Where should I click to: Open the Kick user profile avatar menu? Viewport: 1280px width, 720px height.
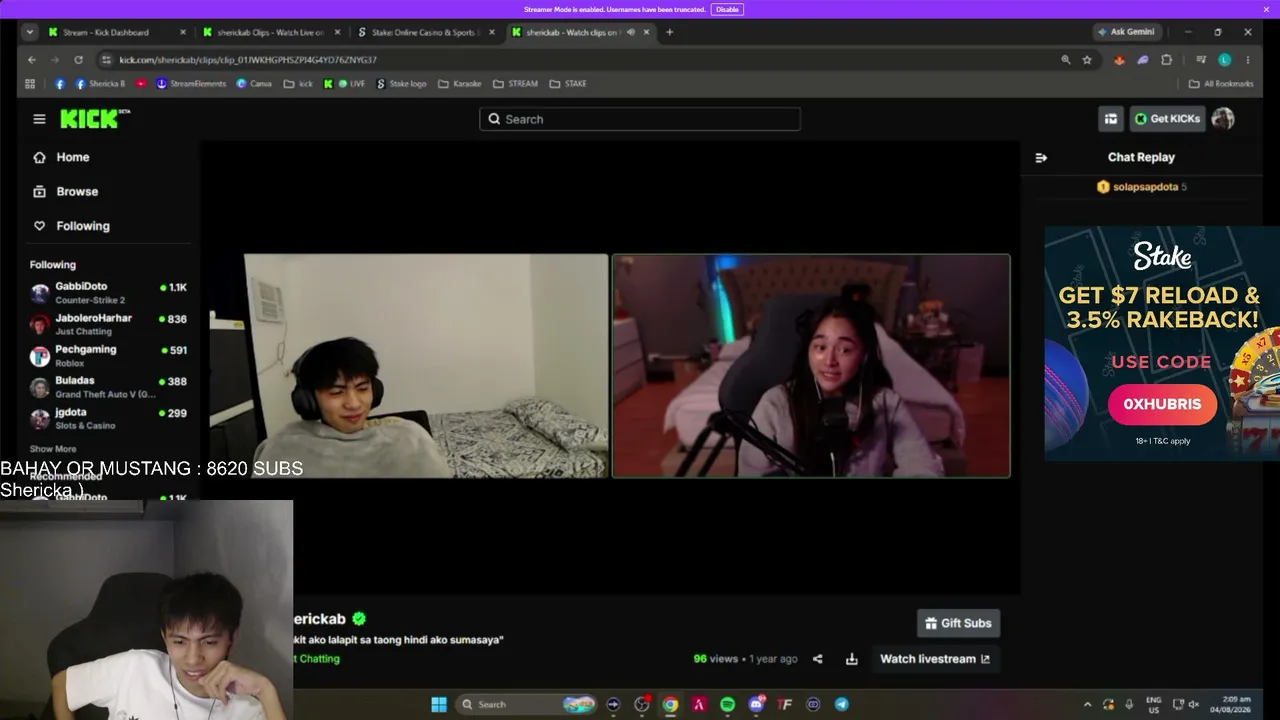pos(1222,119)
